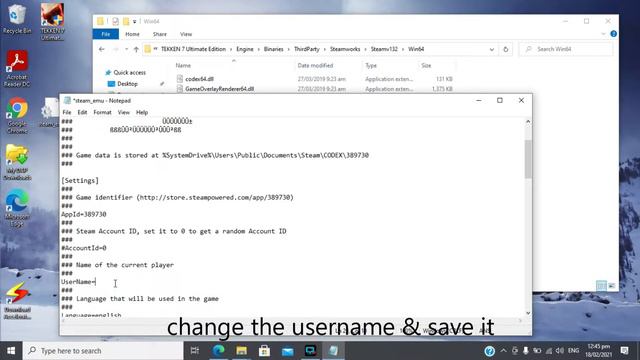Image resolution: width=640 pixels, height=360 pixels.
Task: Click the Steamworks breadcrumb in the address bar
Action: (x=345, y=49)
